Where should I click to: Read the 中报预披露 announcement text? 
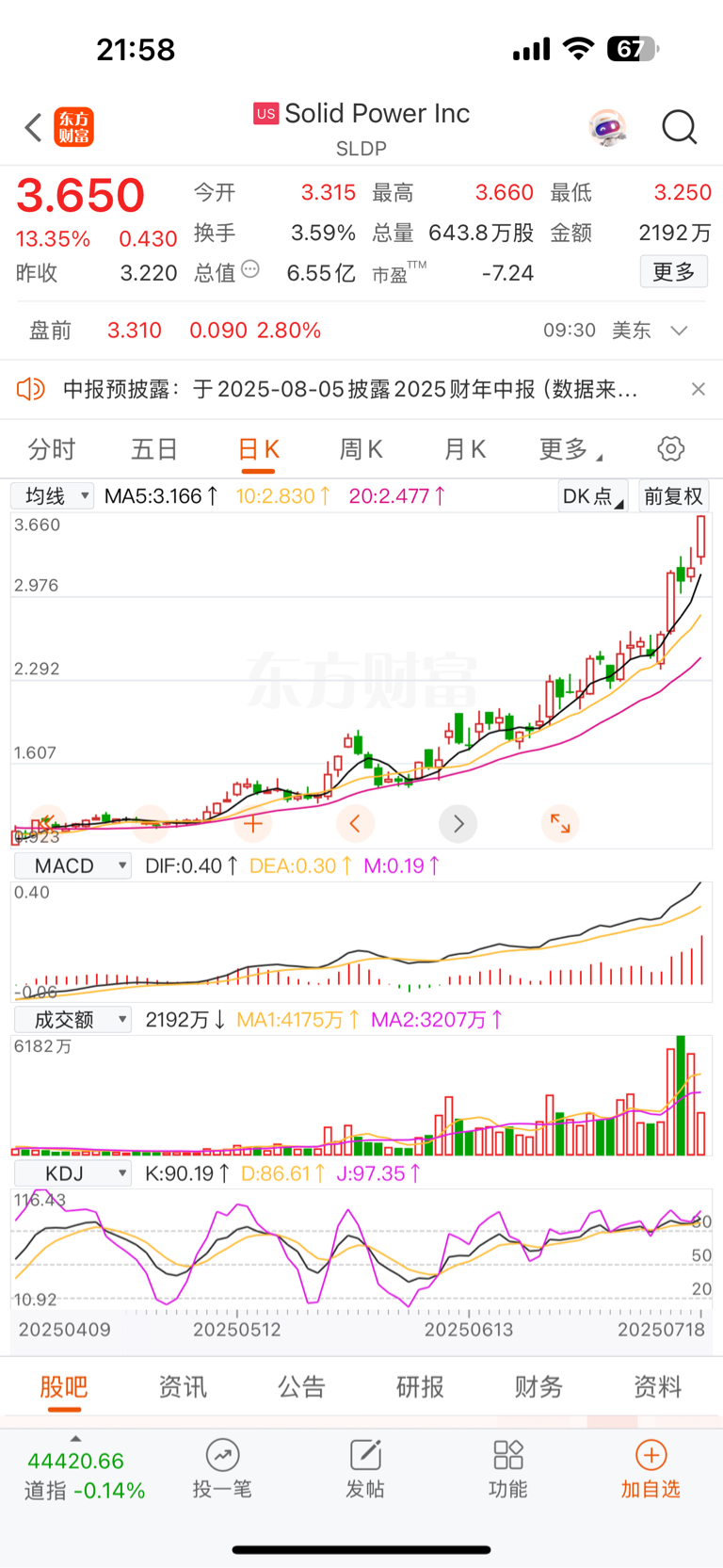pos(350,389)
